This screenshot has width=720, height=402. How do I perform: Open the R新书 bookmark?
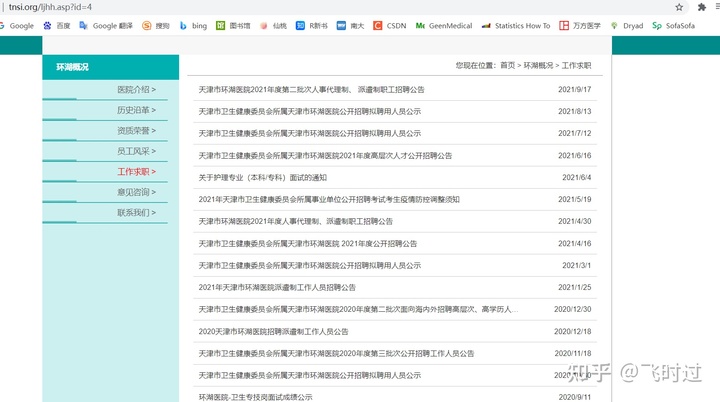(312, 26)
